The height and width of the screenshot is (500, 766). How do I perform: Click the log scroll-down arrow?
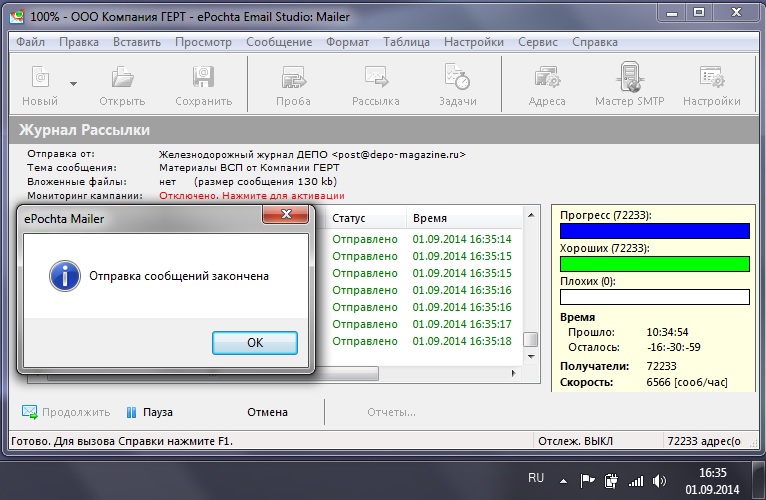pos(531,357)
